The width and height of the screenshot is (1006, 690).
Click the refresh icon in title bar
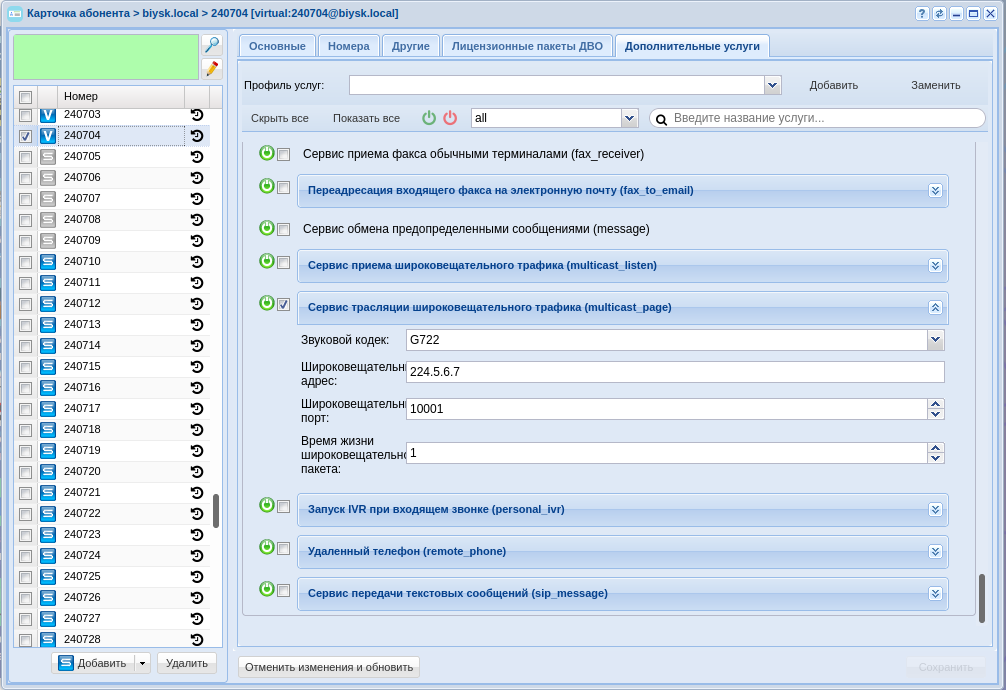(939, 13)
